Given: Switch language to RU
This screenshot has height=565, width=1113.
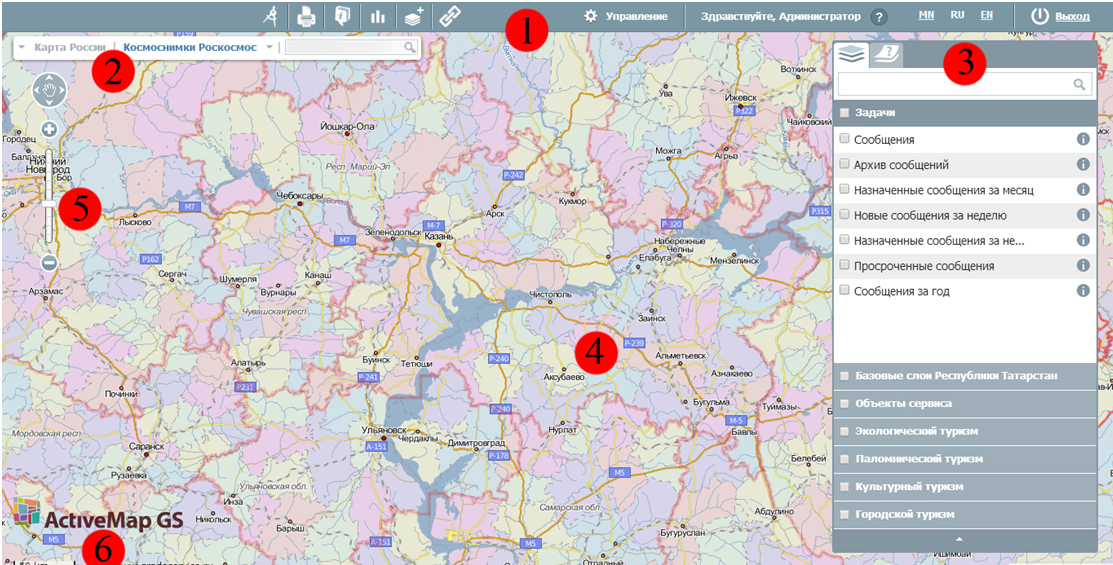Looking at the screenshot, I should 958,15.
